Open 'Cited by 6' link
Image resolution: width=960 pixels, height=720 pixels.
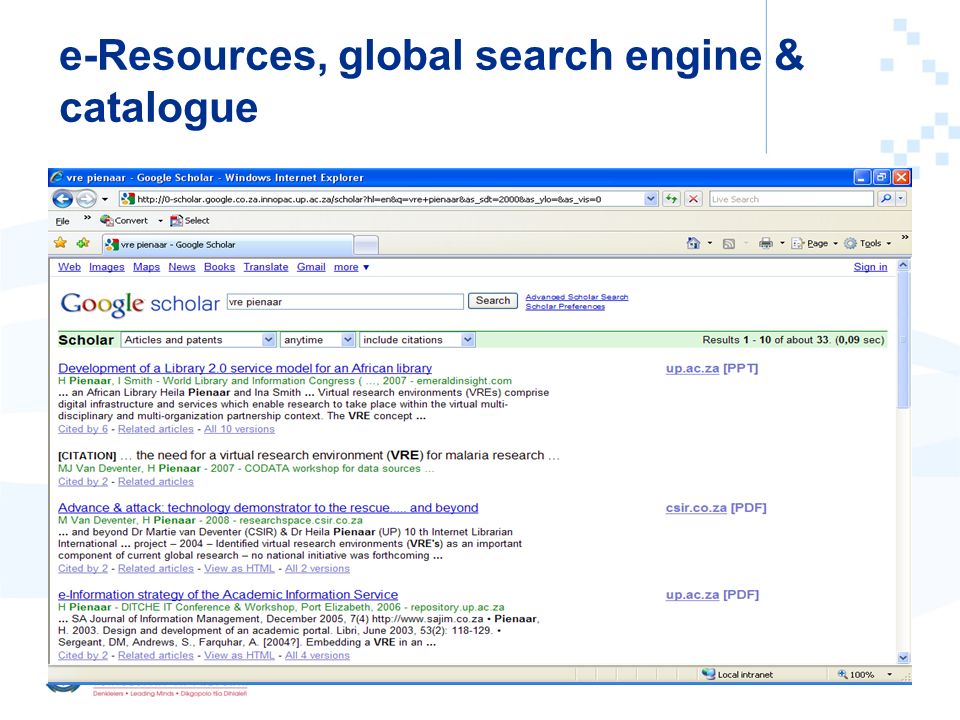[83, 429]
